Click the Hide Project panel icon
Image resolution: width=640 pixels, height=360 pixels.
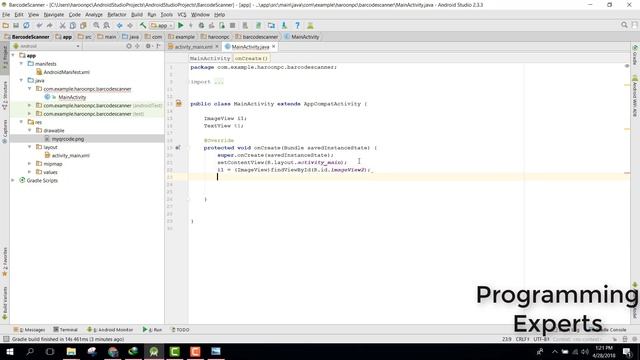point(158,46)
